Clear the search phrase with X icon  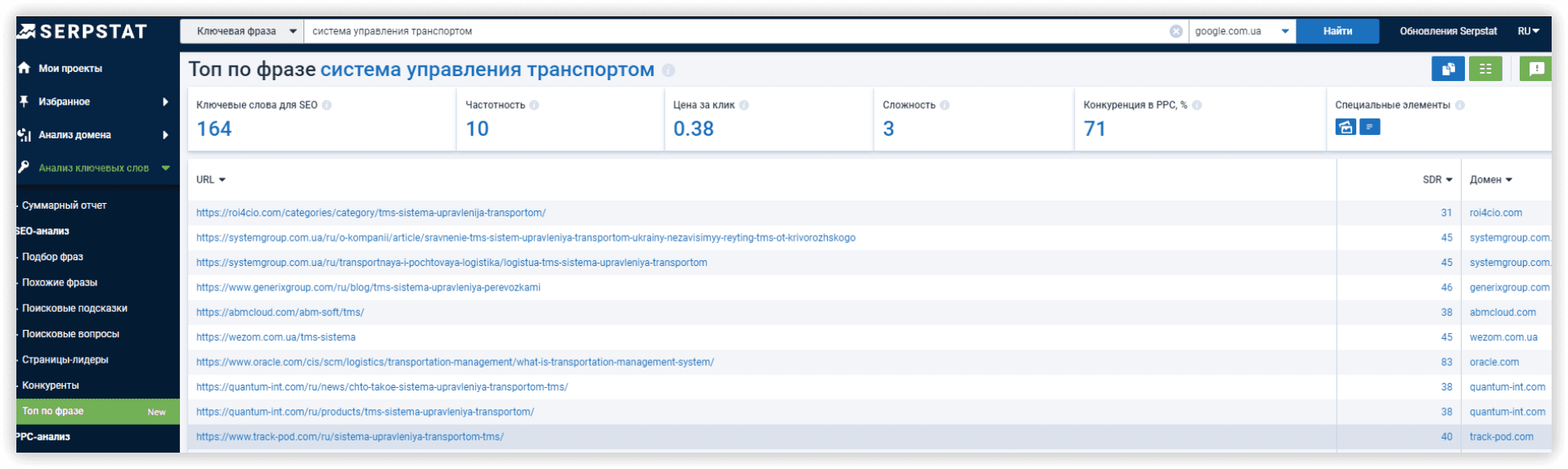(x=1175, y=31)
